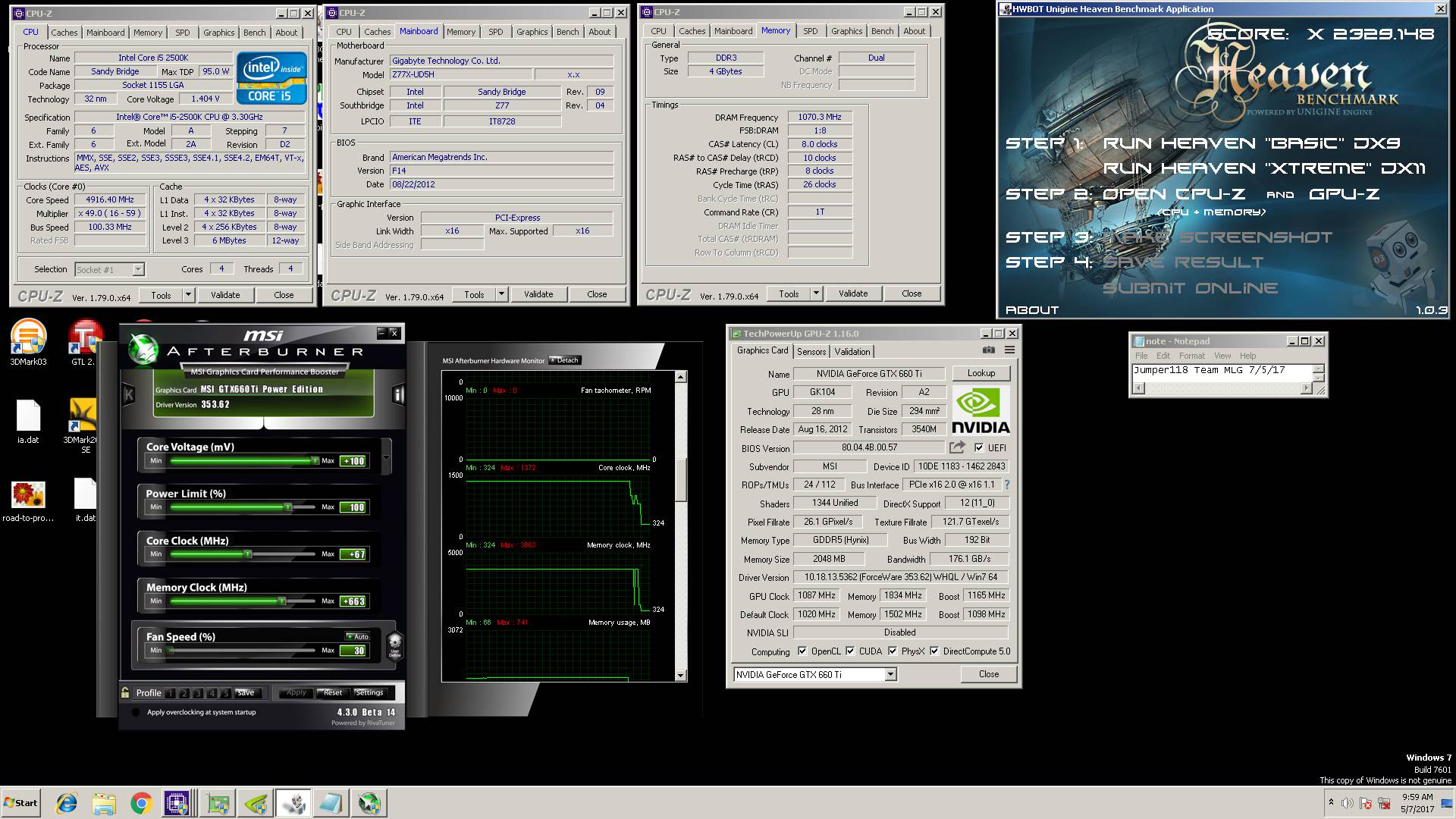Click the NVIDIA green taskbar icon
Image resolution: width=1456 pixels, height=819 pixels.
(256, 803)
